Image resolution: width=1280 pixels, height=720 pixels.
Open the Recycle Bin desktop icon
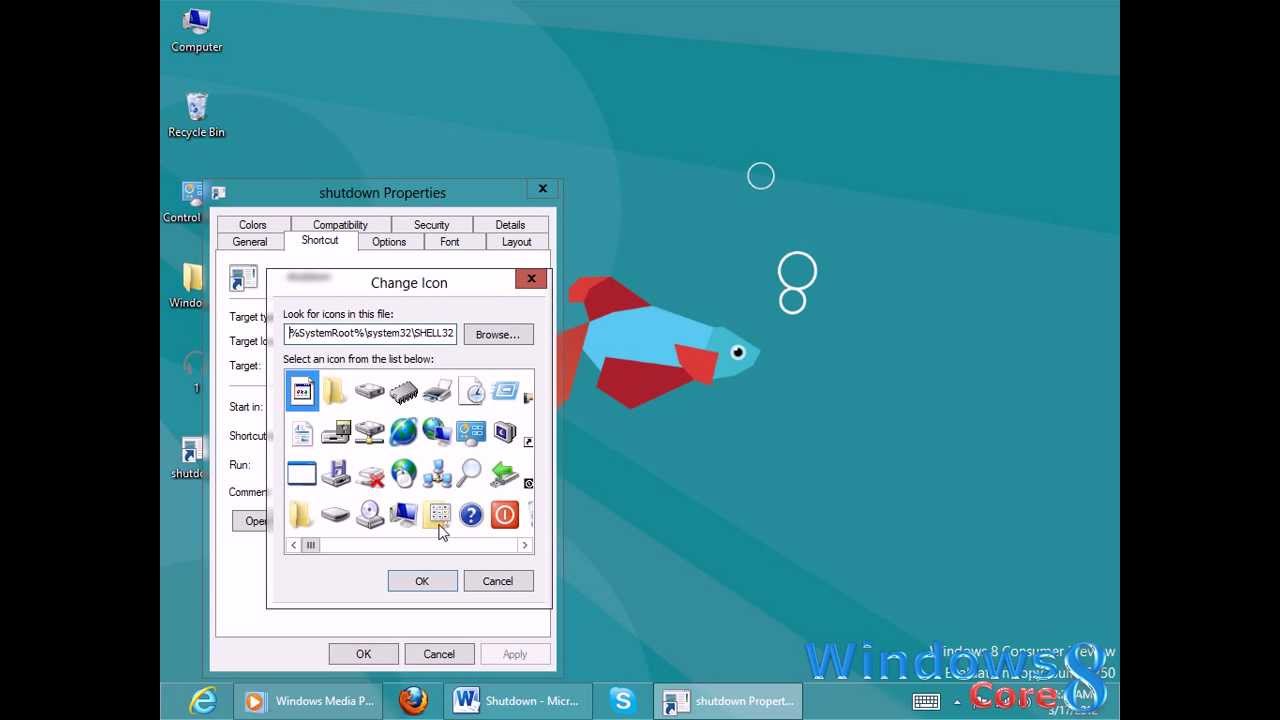pyautogui.click(x=197, y=116)
